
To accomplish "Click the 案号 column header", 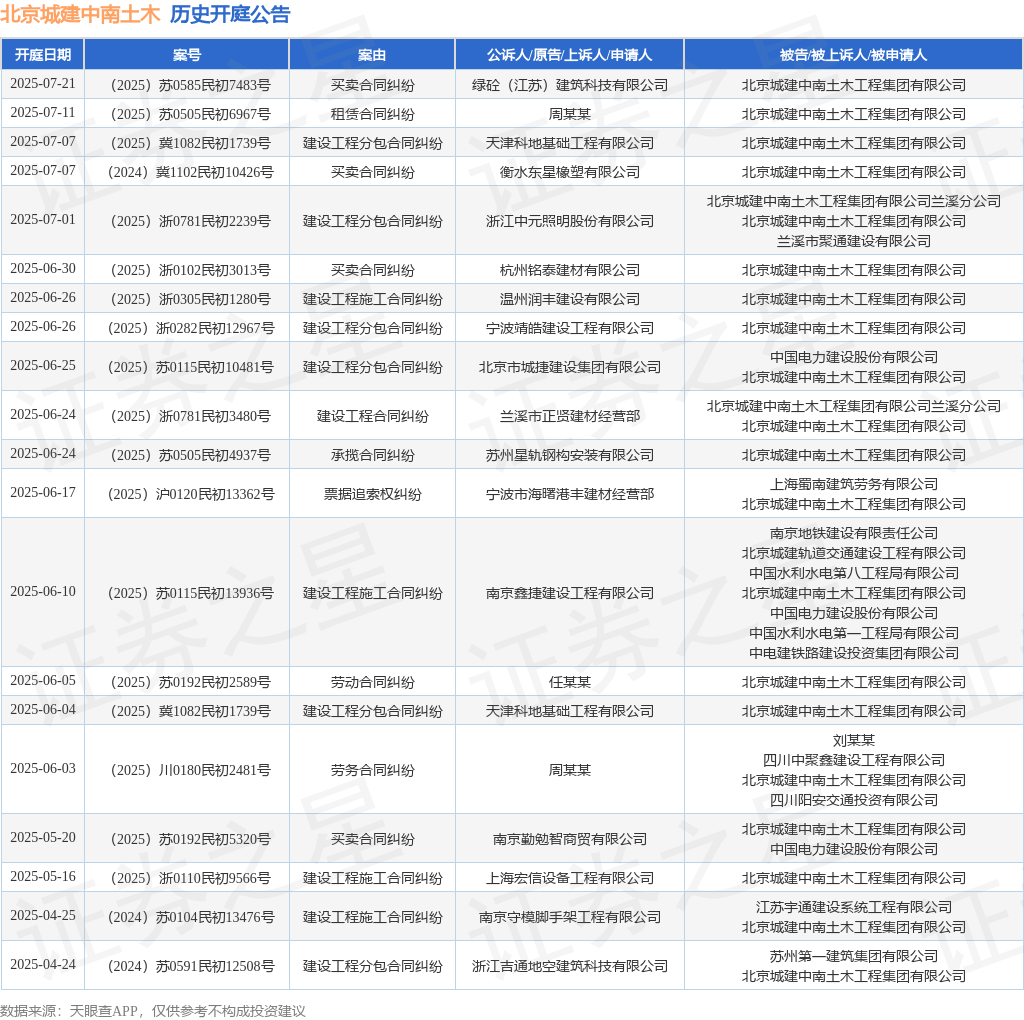I will click(187, 55).
